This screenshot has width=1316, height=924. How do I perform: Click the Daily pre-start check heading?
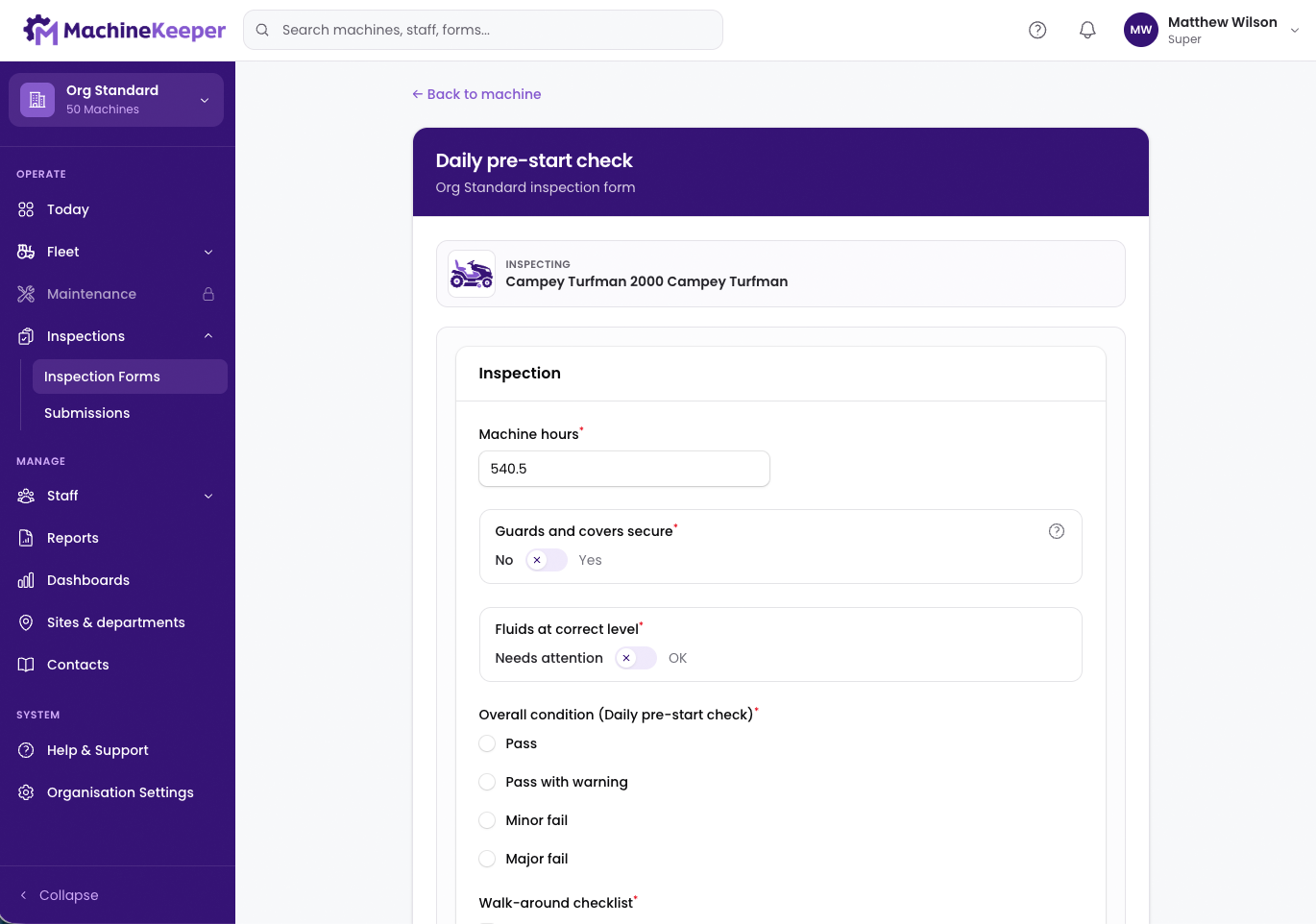(534, 160)
